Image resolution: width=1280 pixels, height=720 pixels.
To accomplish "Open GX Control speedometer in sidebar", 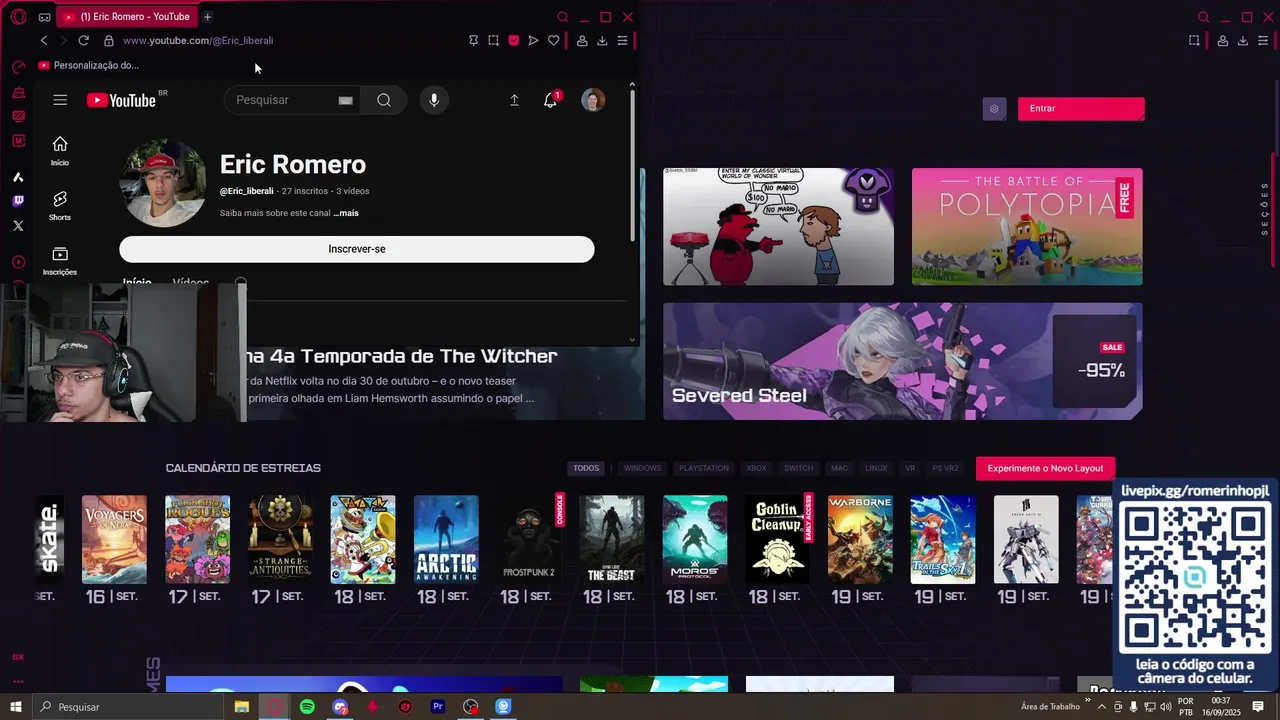I will pos(18,67).
